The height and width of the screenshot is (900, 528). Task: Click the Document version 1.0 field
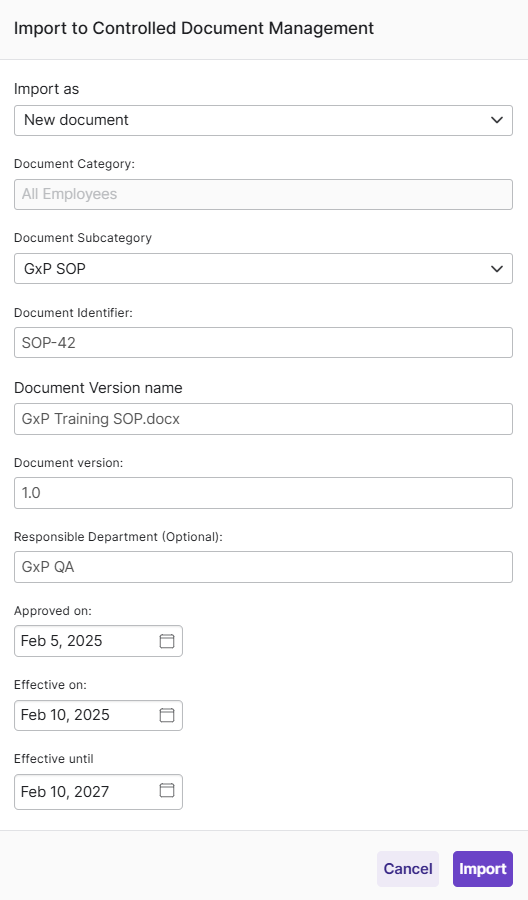click(x=263, y=493)
